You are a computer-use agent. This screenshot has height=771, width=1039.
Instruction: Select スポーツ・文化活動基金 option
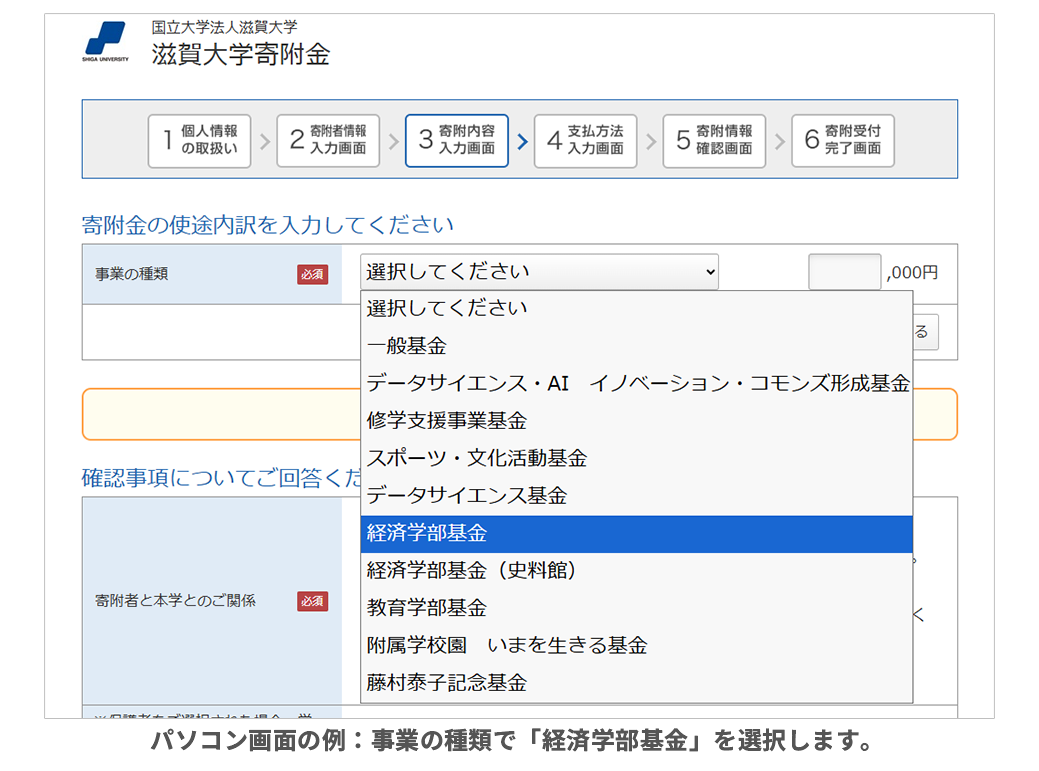pyautogui.click(x=636, y=458)
